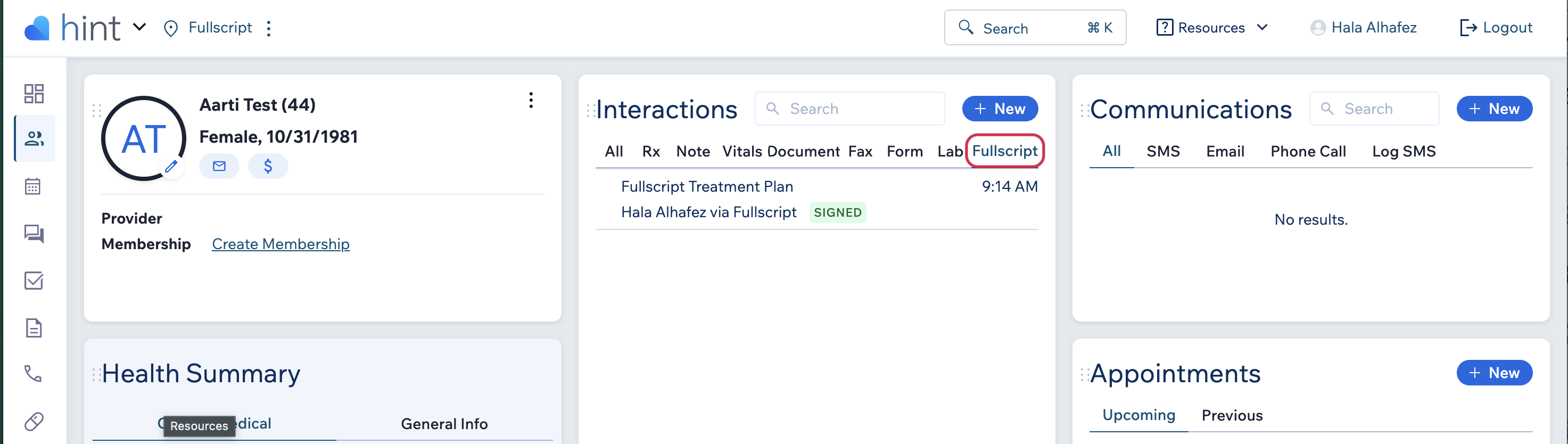
Task: Switch to Fullscript interactions tab
Action: 1004,151
